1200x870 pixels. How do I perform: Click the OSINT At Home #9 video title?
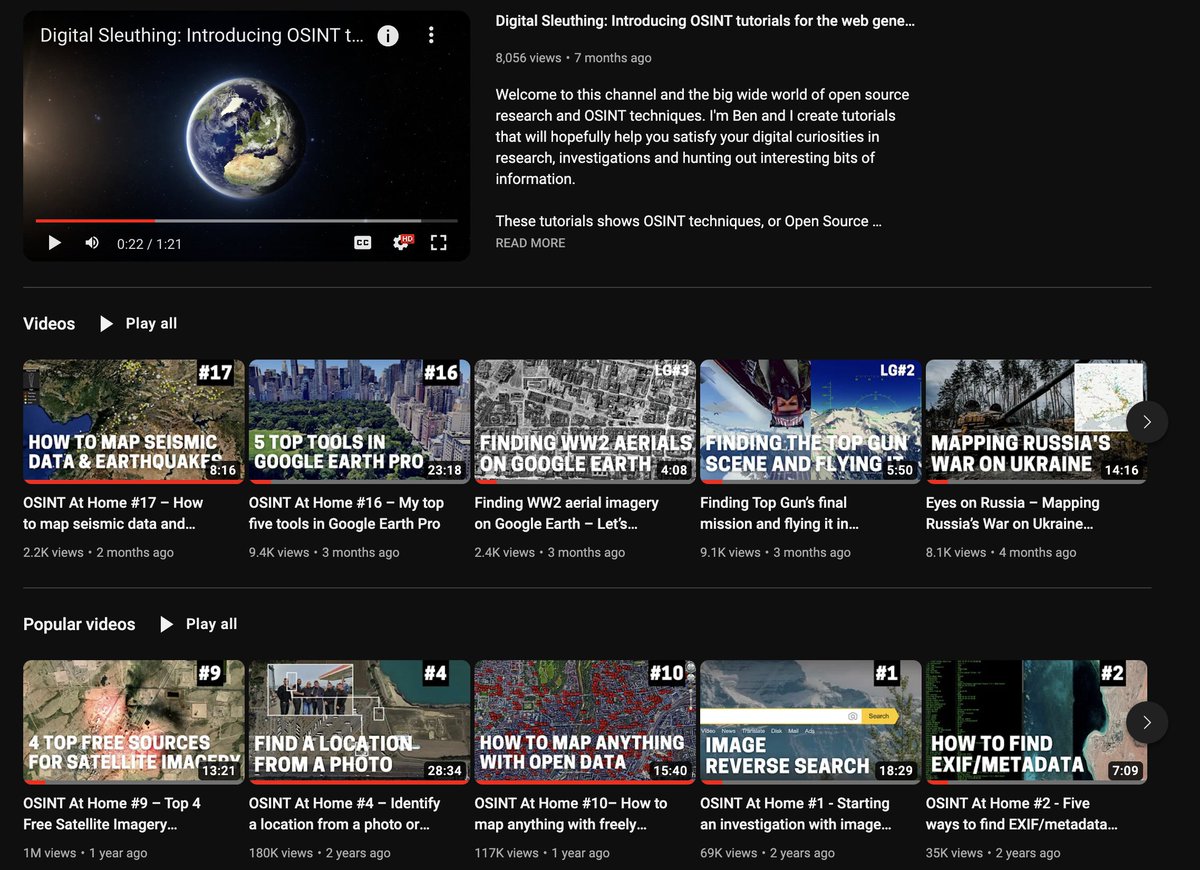click(x=112, y=813)
